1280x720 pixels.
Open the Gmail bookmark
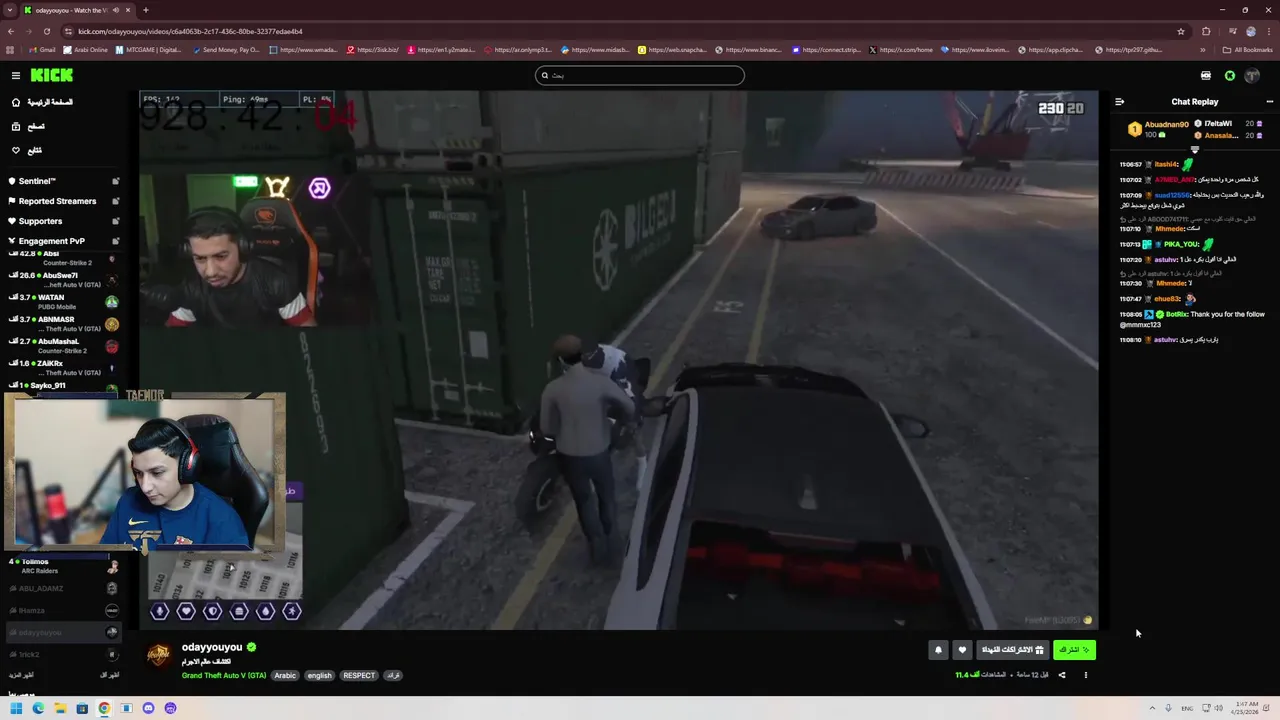click(x=43, y=49)
